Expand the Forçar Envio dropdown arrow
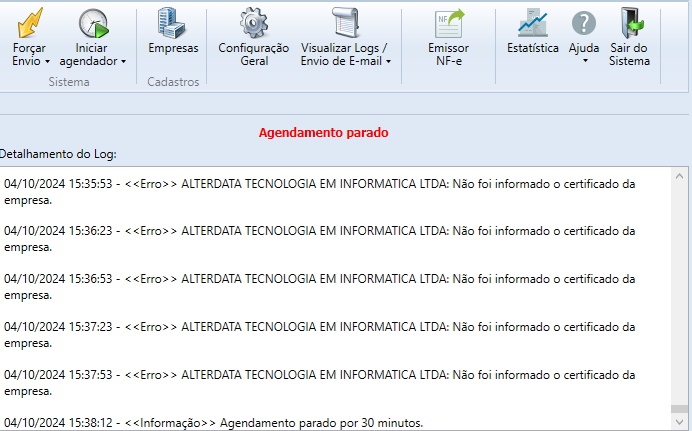Image resolution: width=692 pixels, height=431 pixels. pyautogui.click(x=47, y=62)
